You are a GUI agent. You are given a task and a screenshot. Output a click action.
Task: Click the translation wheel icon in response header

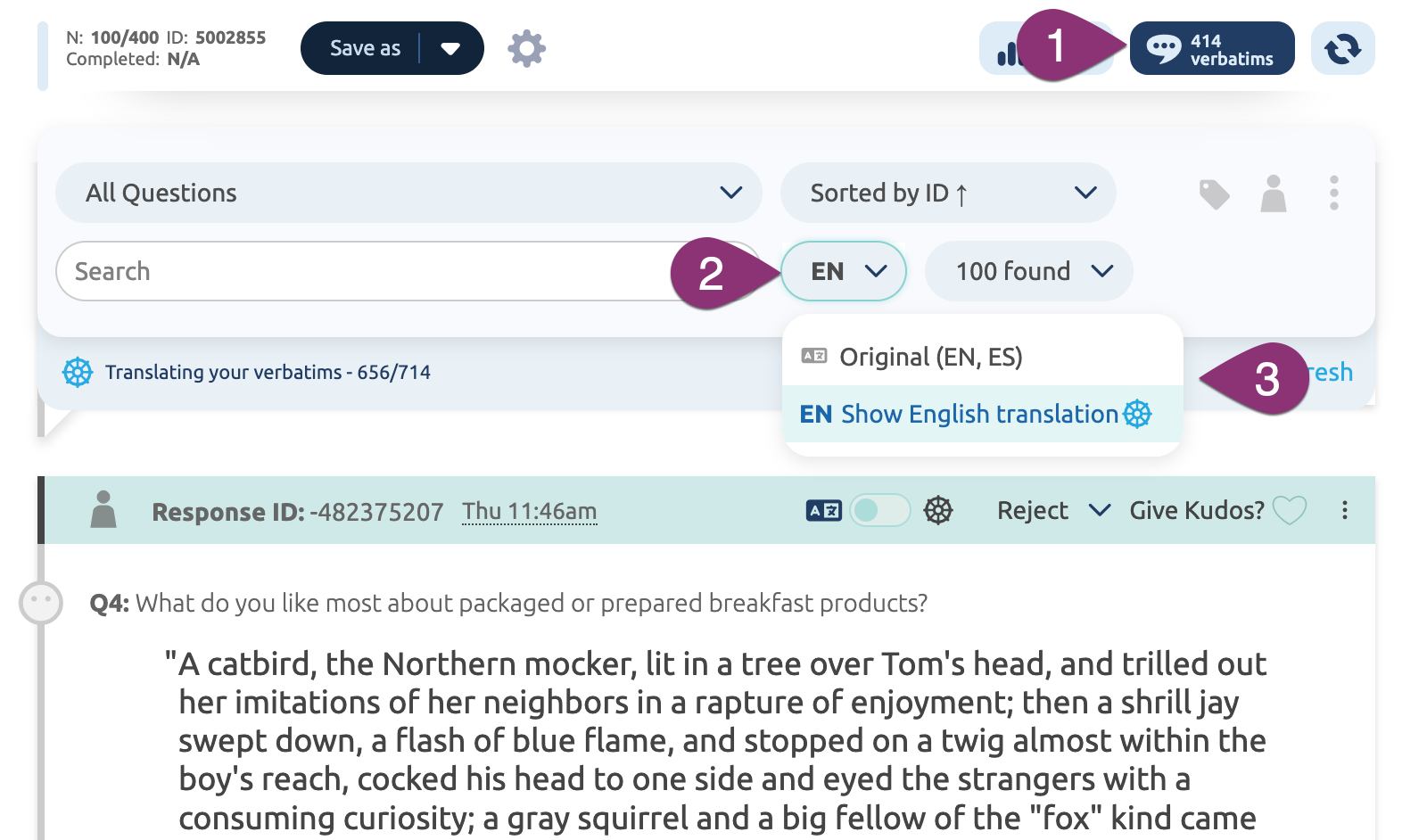[938, 511]
